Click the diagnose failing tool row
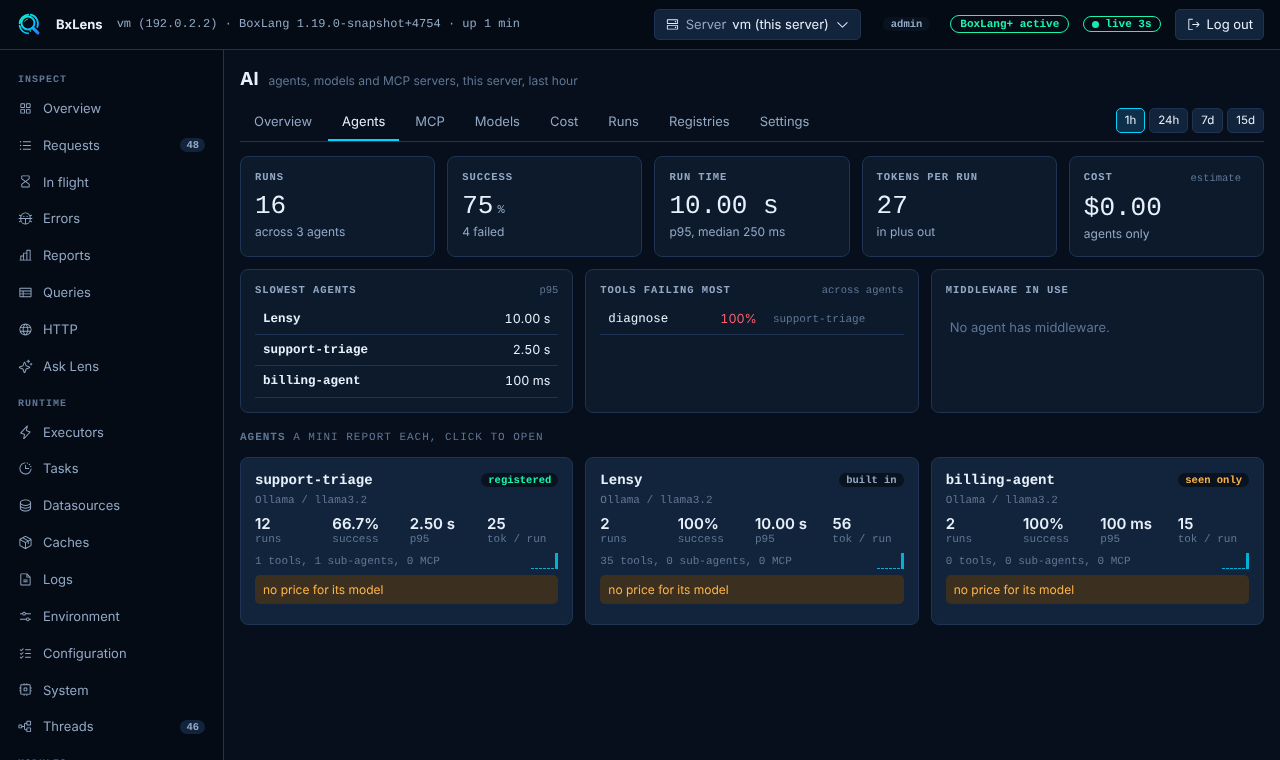Image resolution: width=1280 pixels, height=760 pixels. (752, 318)
